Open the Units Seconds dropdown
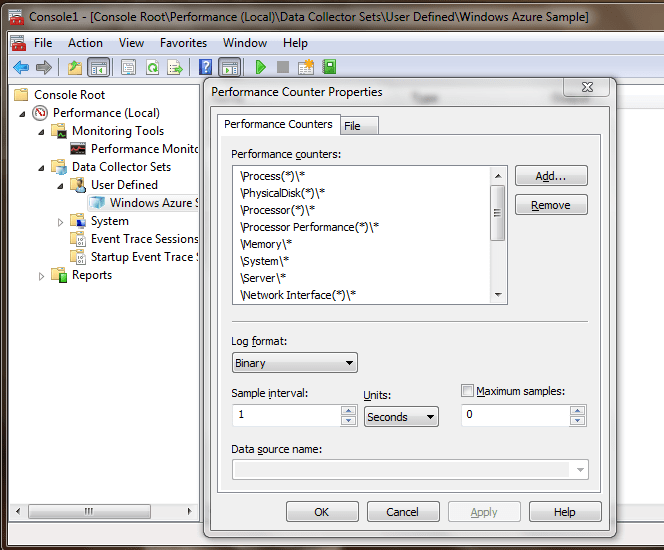664x550 pixels. (x=401, y=417)
